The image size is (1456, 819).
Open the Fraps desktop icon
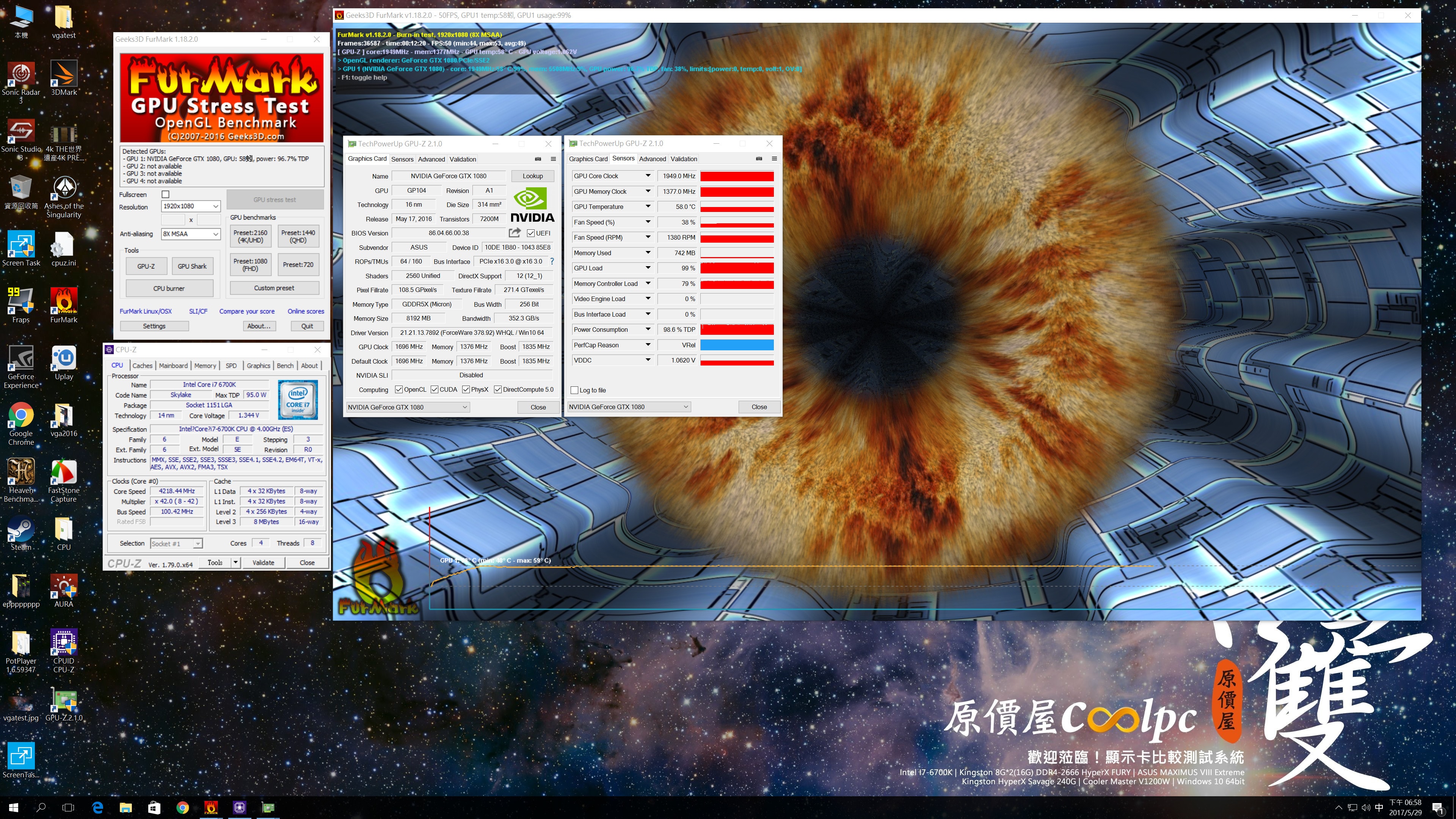click(21, 305)
